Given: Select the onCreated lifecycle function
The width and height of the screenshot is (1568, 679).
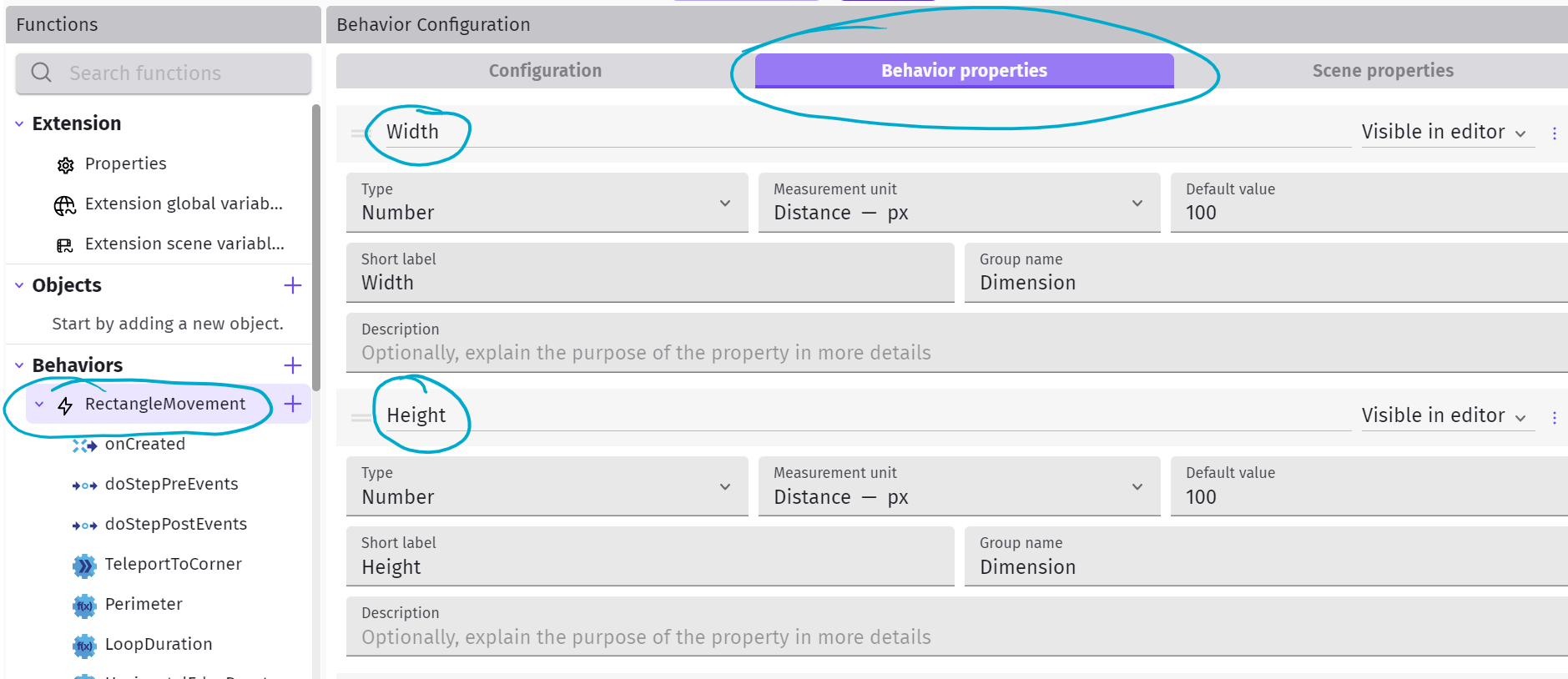Looking at the screenshot, I should (x=144, y=445).
